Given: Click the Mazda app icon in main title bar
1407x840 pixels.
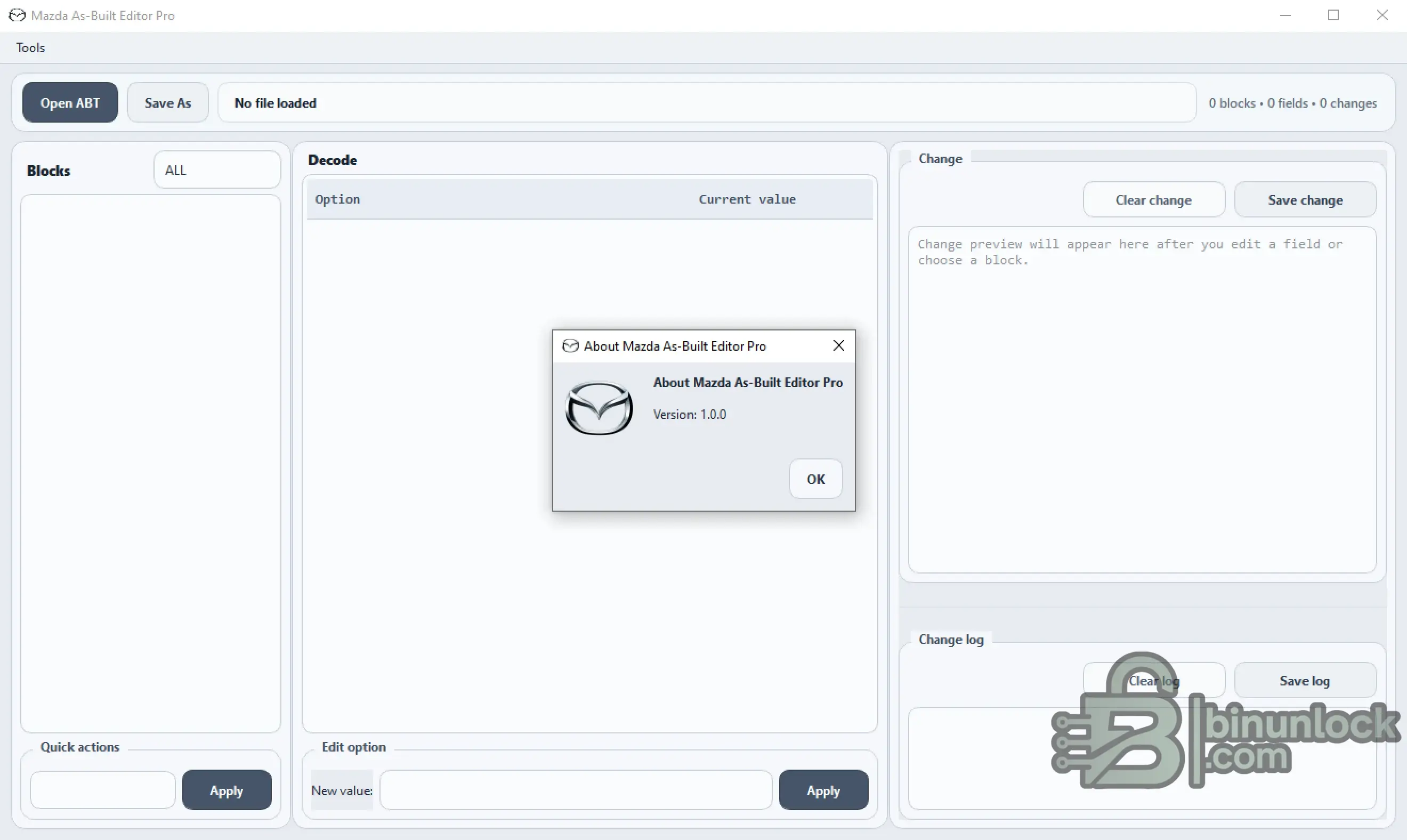Looking at the screenshot, I should (x=17, y=15).
